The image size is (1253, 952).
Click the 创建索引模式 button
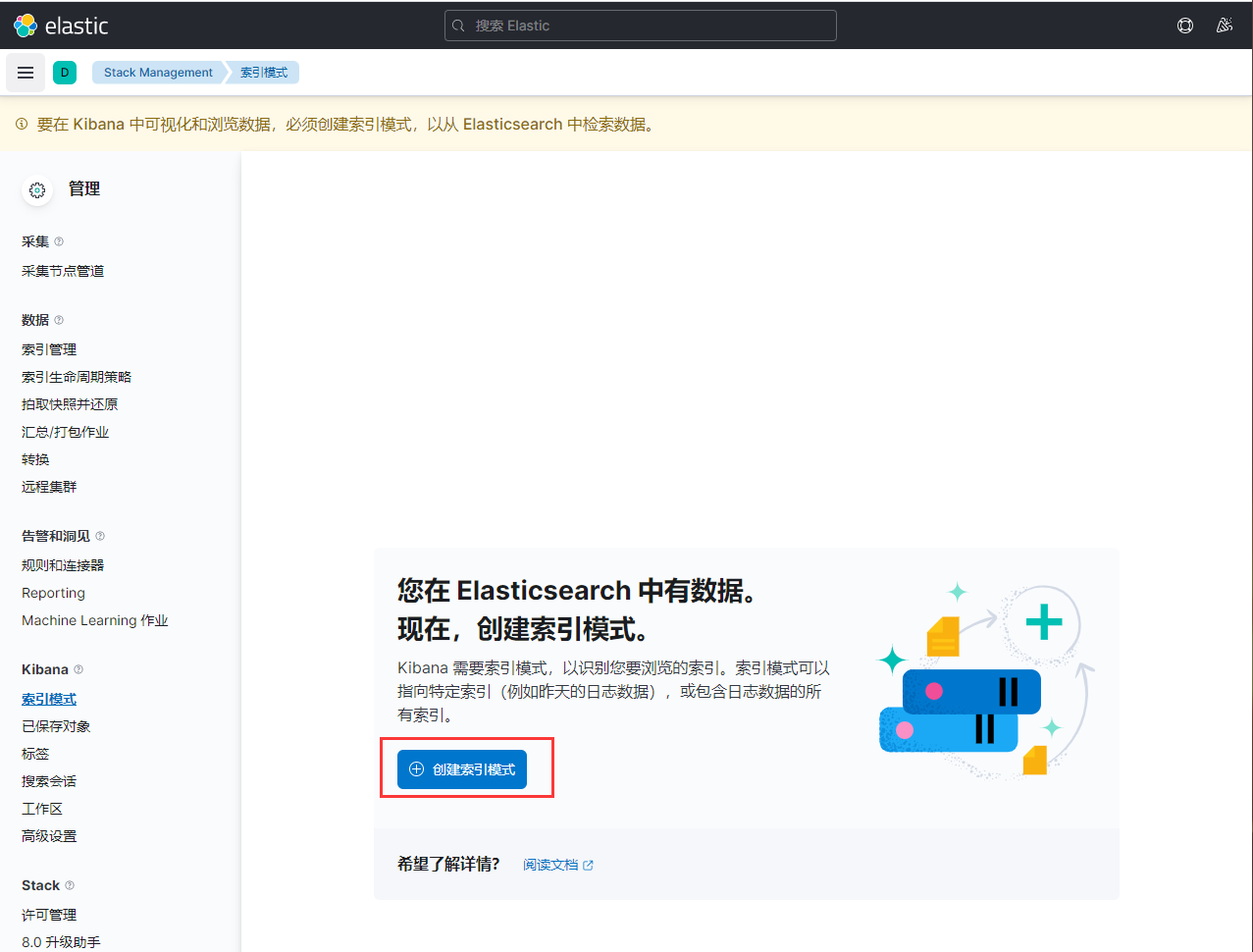click(462, 769)
